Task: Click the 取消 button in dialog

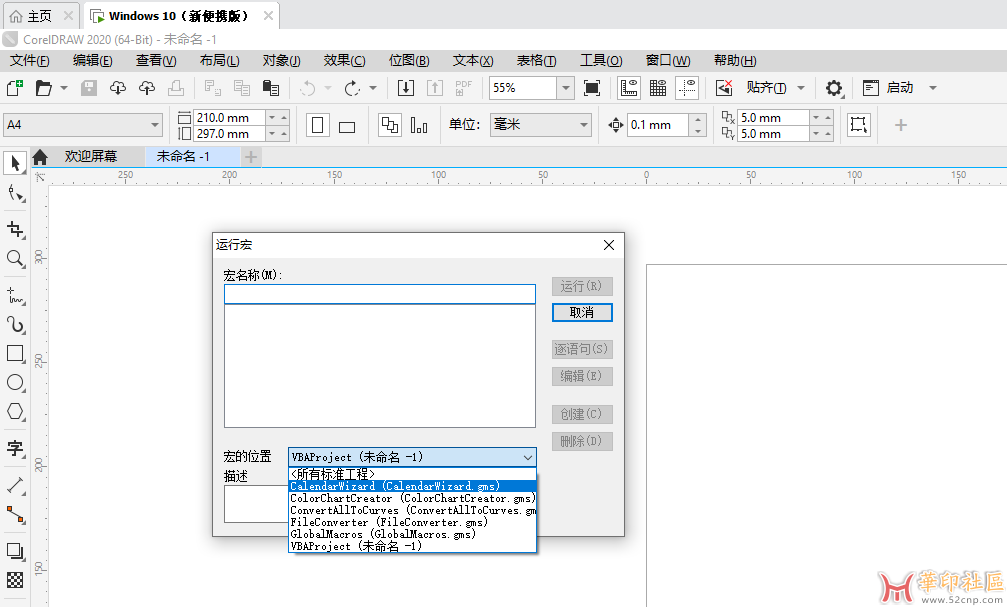Action: [582, 313]
